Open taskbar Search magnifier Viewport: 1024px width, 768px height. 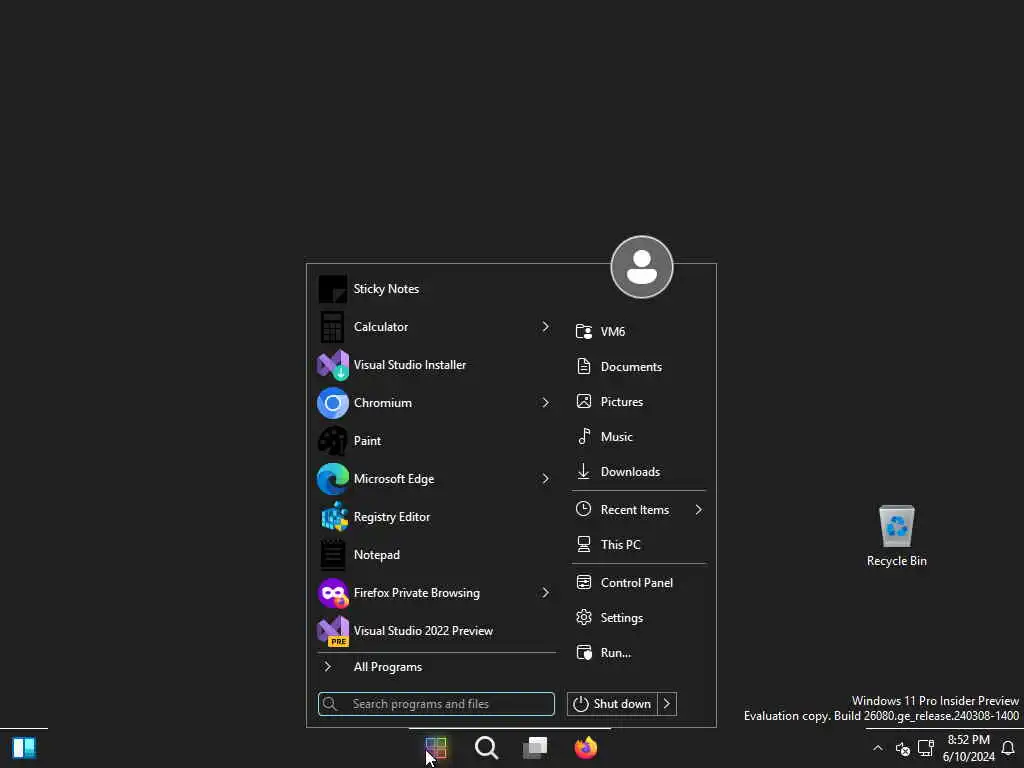click(x=486, y=748)
